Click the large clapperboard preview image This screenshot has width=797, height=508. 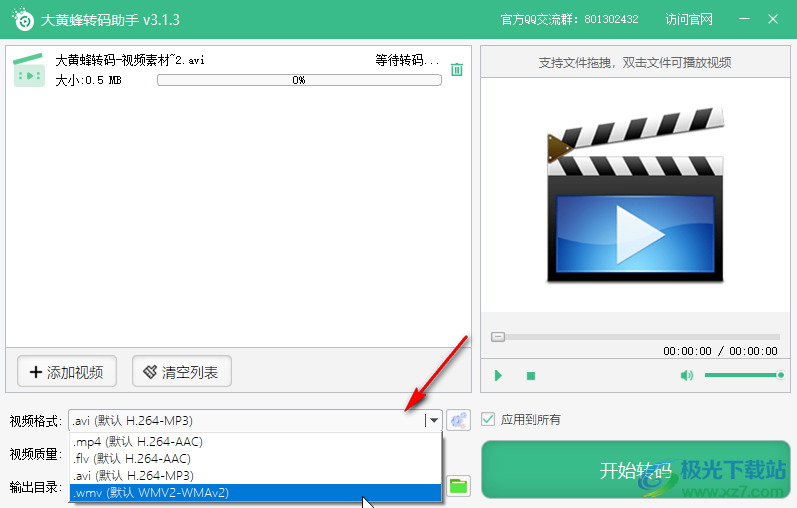(635, 195)
